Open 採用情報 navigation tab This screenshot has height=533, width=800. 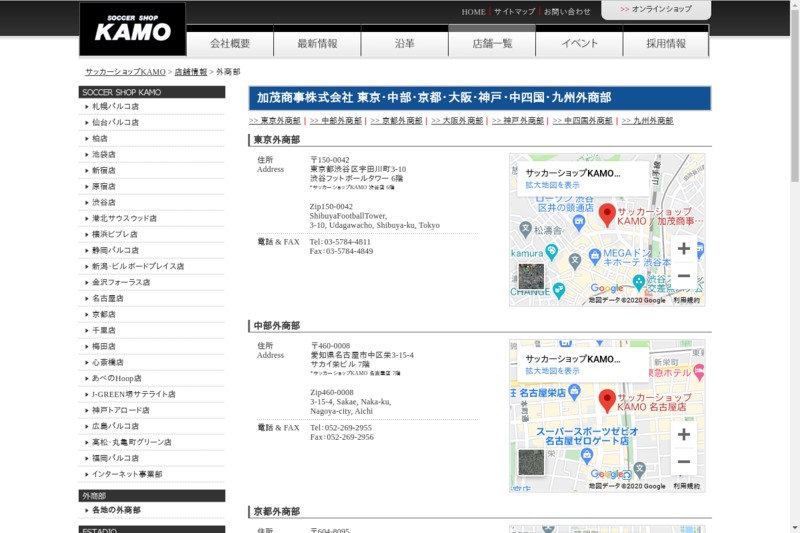click(666, 43)
